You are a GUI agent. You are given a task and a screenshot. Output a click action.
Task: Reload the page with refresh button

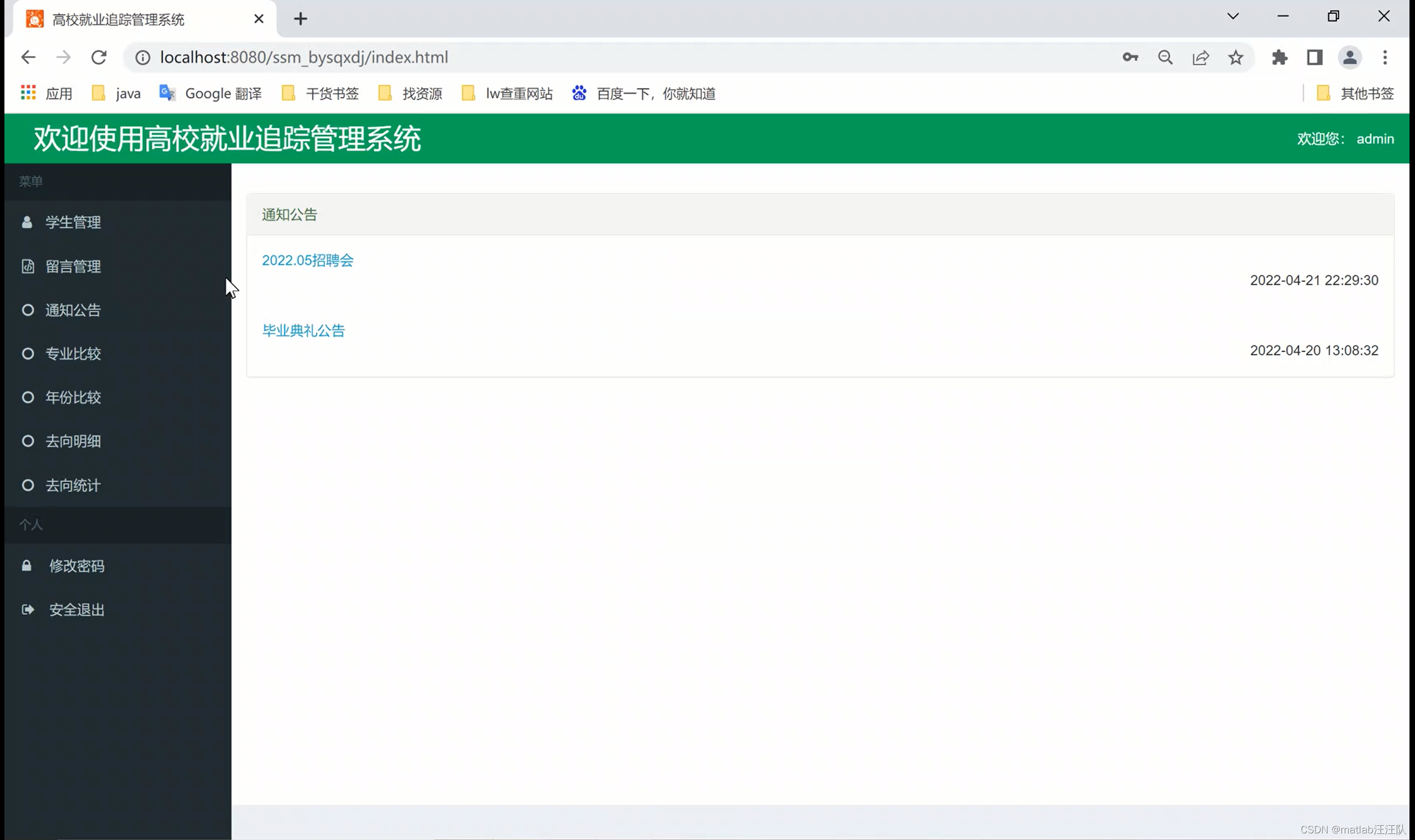(99, 57)
